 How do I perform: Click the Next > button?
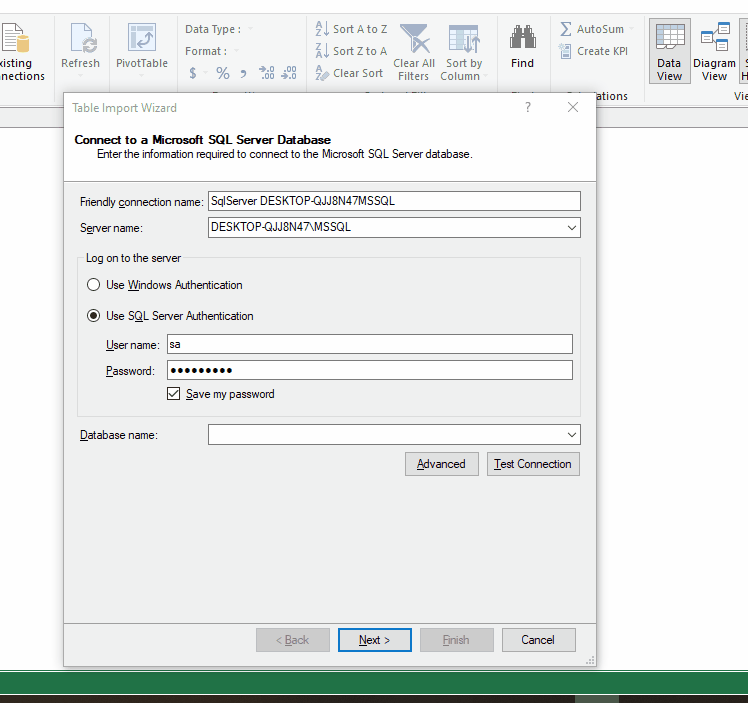pyautogui.click(x=374, y=640)
